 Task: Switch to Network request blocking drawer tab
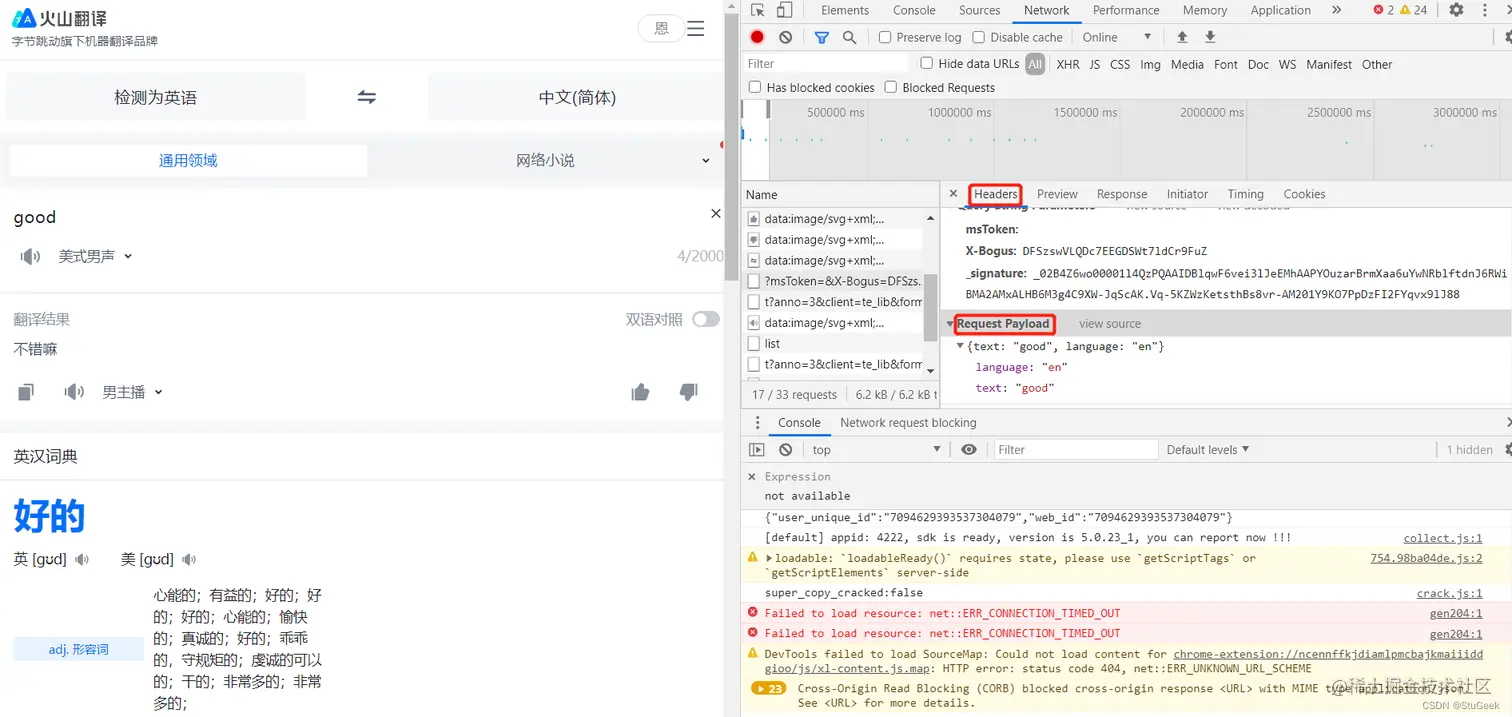point(908,422)
